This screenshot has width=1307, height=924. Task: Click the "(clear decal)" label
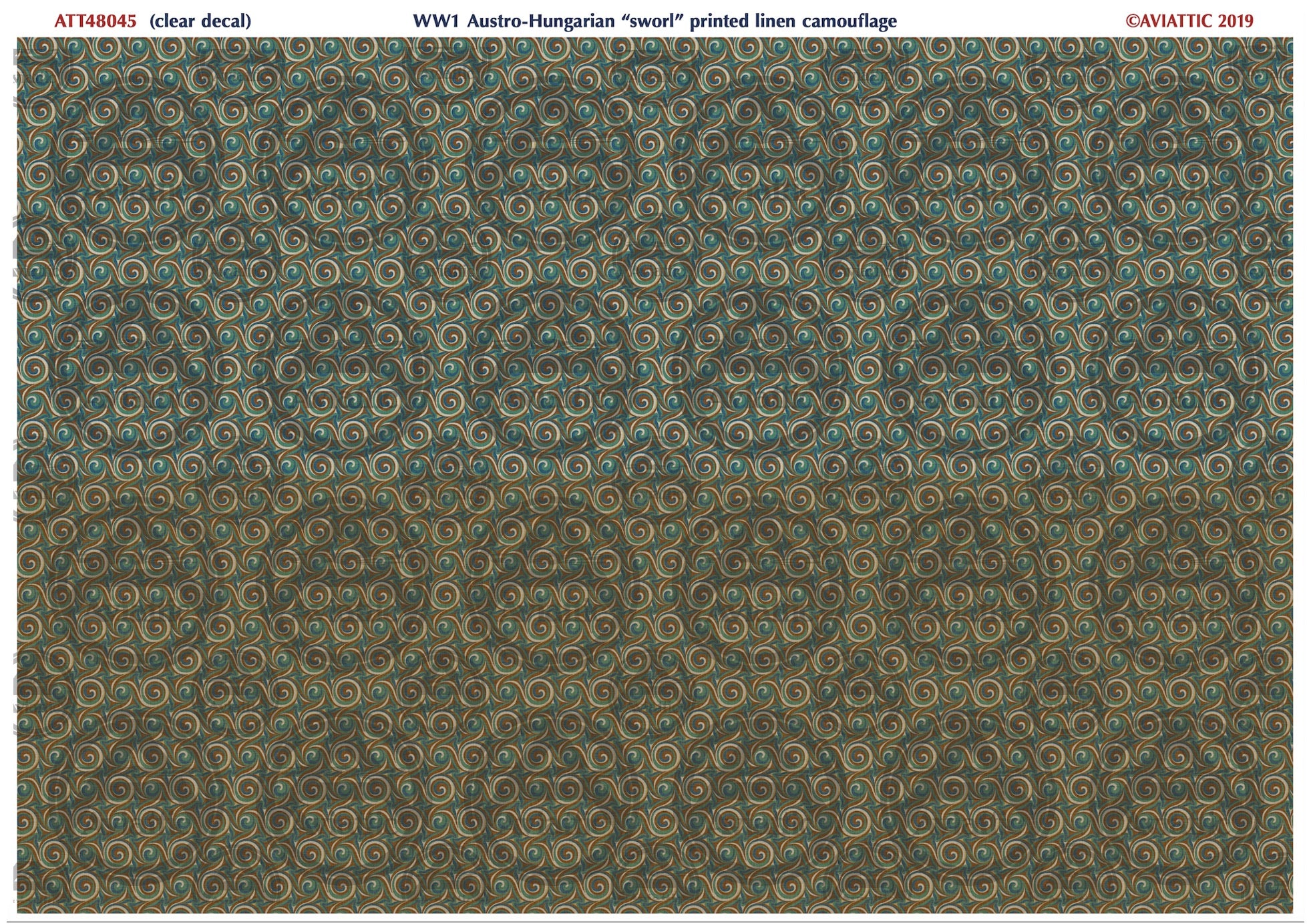coord(200,21)
